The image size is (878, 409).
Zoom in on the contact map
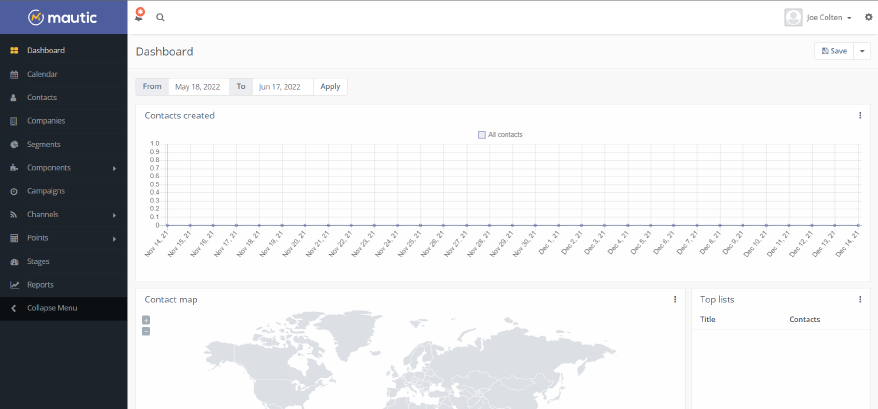point(146,320)
